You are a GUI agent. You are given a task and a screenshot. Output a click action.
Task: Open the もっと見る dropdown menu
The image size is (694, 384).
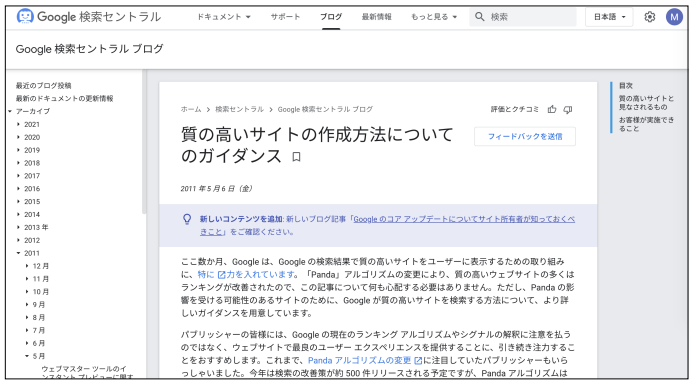point(434,17)
